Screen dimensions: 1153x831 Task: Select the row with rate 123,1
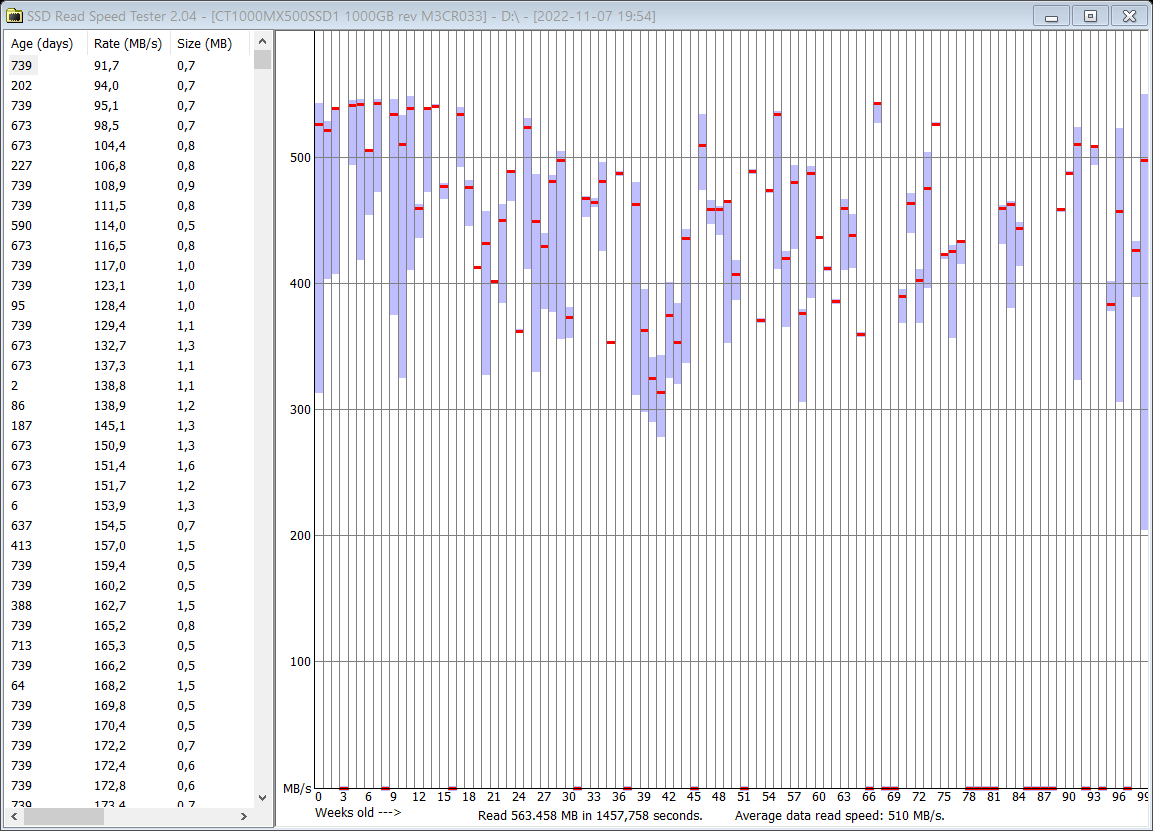coord(129,285)
